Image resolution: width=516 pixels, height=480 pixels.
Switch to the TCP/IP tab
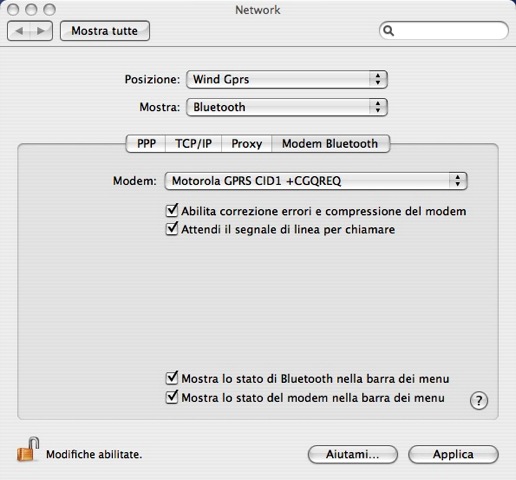194,144
